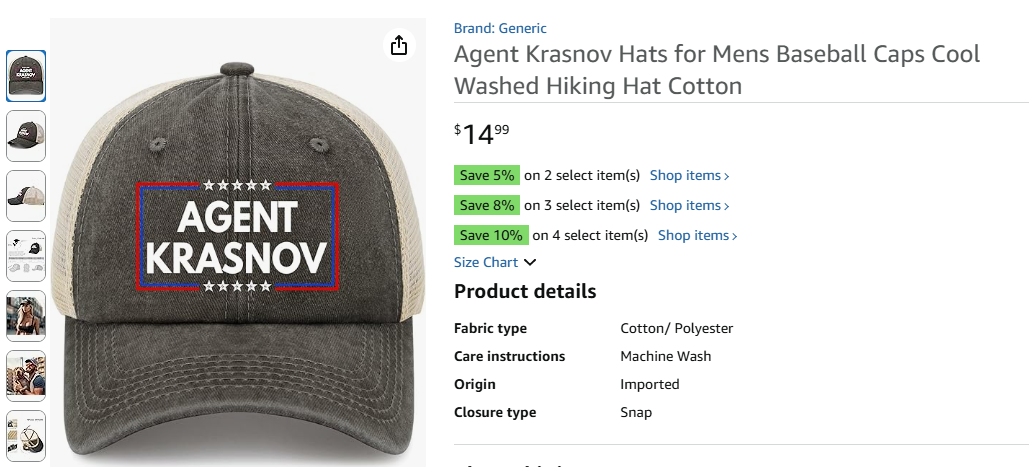Shop items for Save 8% offer

tap(689, 205)
